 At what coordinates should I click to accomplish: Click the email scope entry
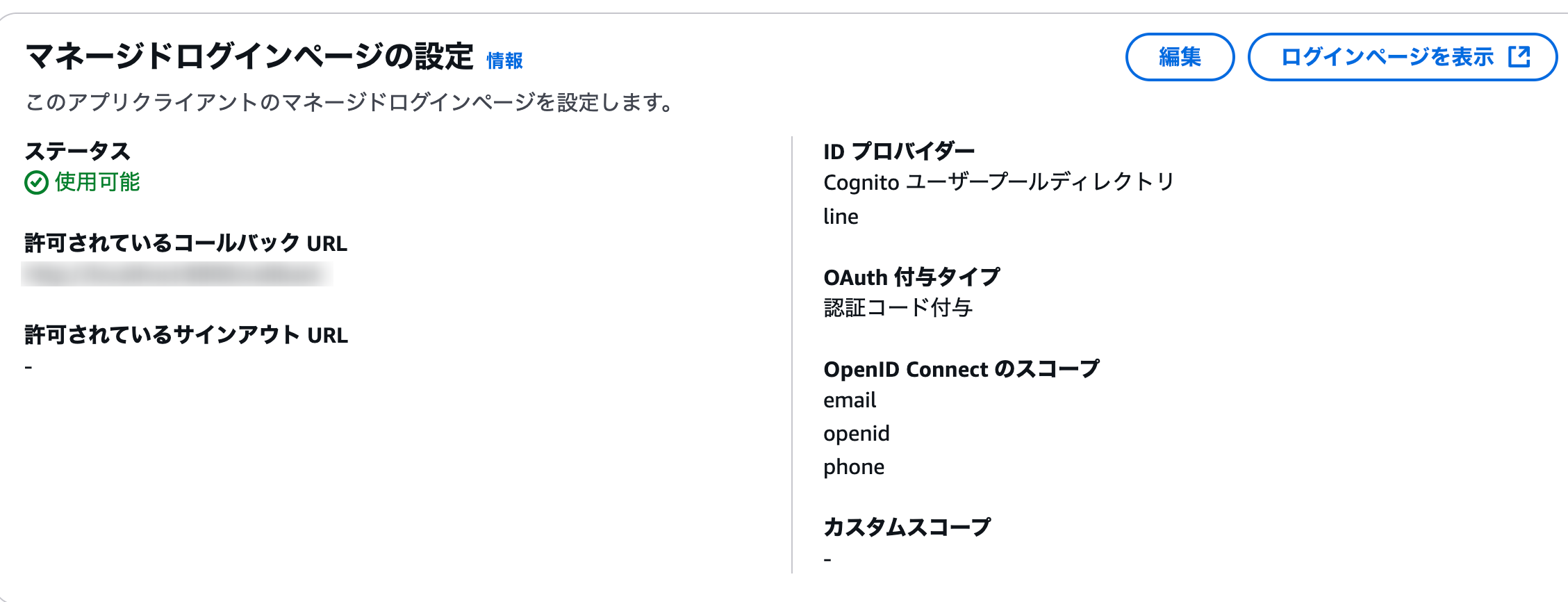[x=850, y=400]
